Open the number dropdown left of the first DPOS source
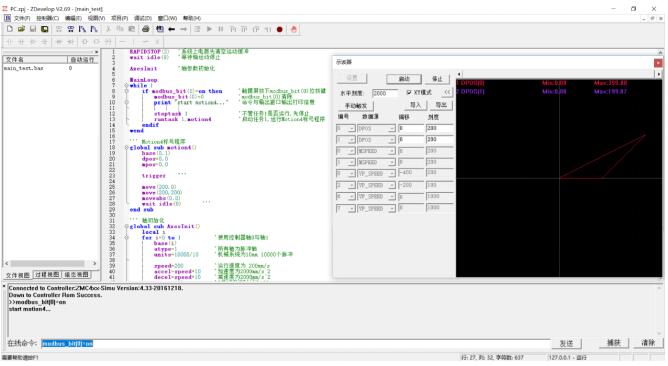This screenshot has height=366, width=668. tap(351, 128)
